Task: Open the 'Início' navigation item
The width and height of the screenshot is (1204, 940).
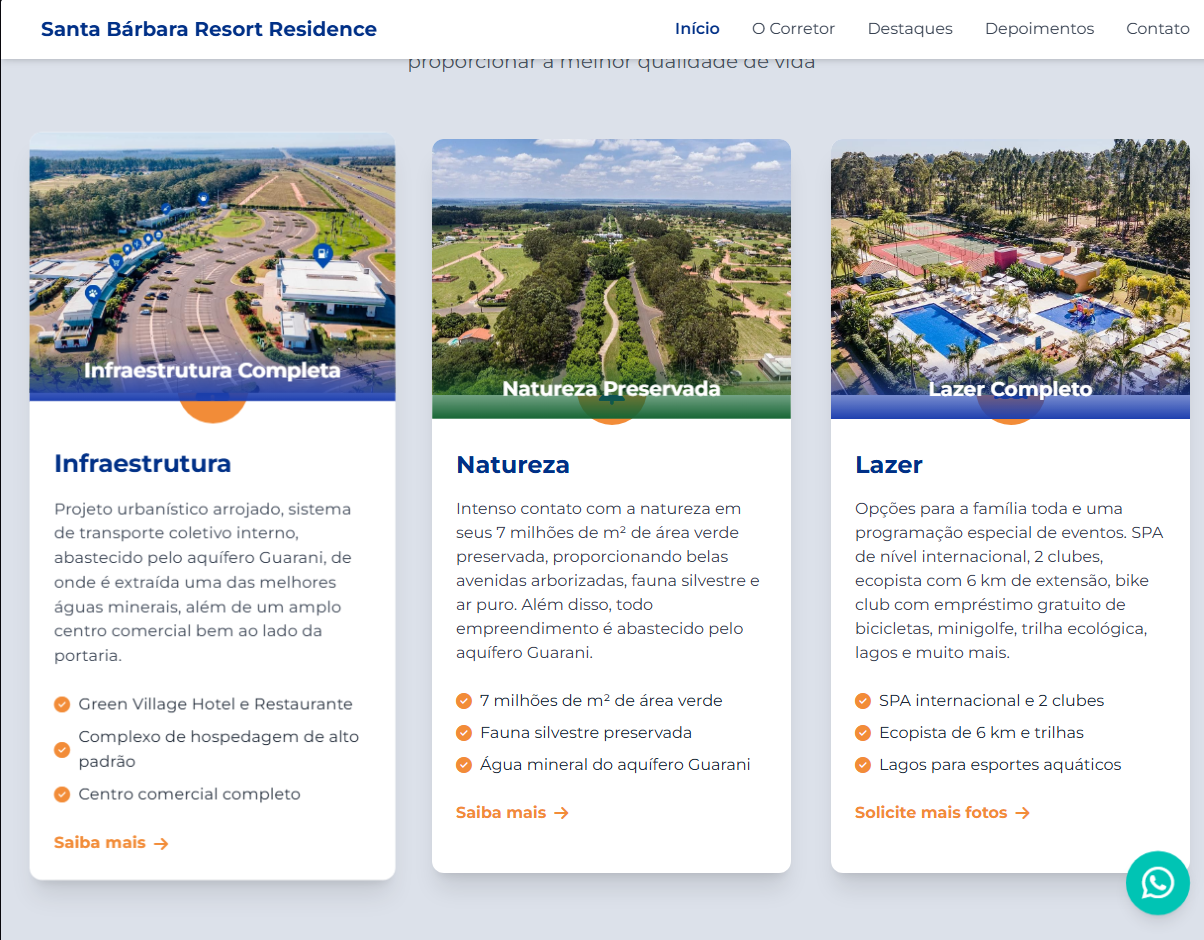Action: click(697, 29)
